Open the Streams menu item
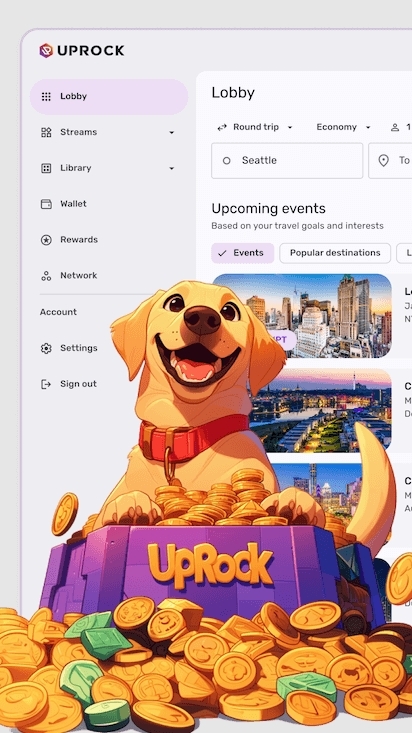 (109, 132)
